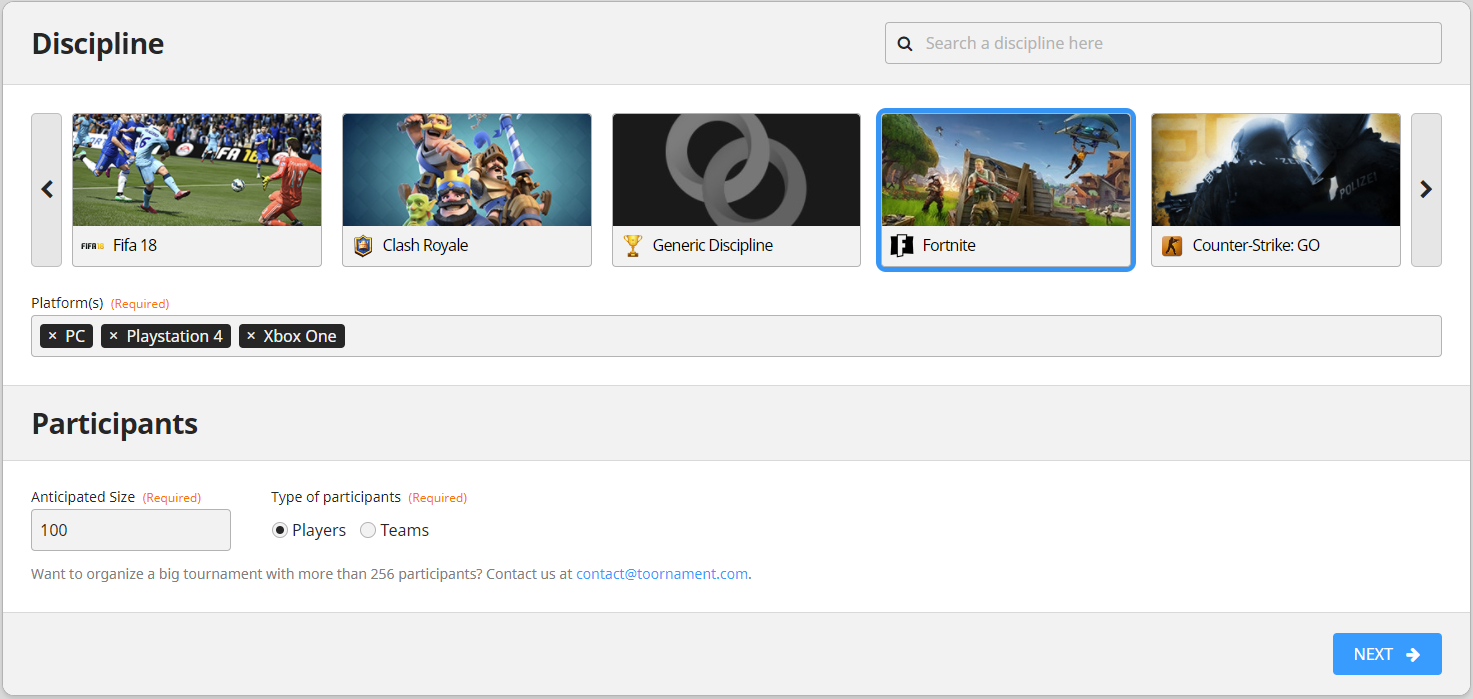Select the Fifa 18 discipline thumbnail
1473x699 pixels.
(197, 170)
